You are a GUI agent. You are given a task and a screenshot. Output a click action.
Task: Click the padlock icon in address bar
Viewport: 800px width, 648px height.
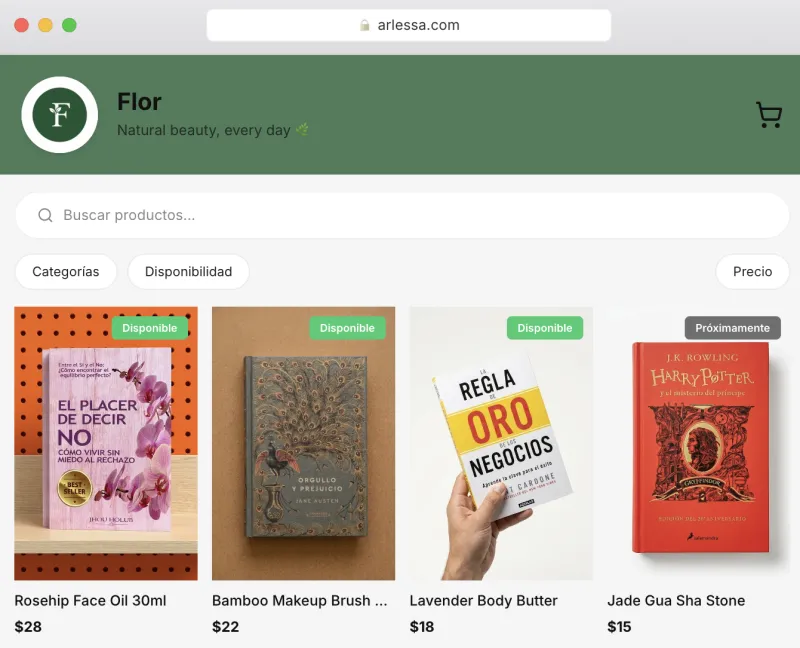coord(364,25)
